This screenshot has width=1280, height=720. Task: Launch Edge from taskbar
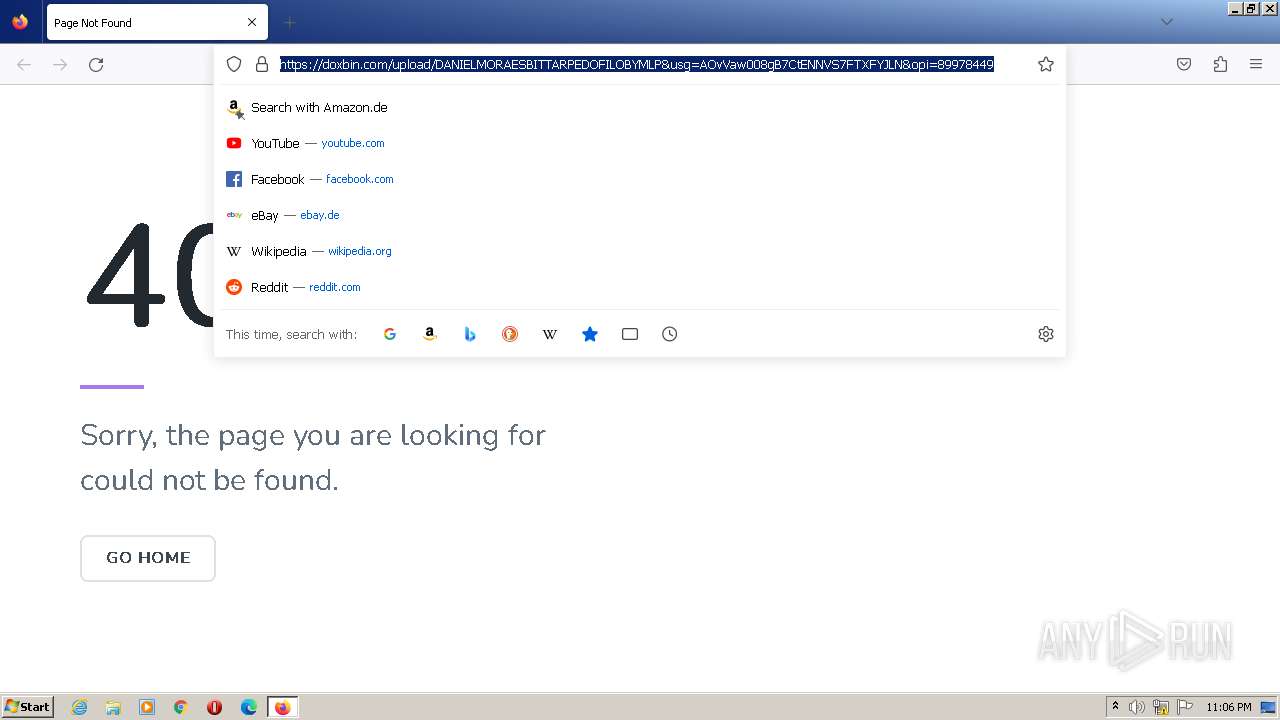pos(249,707)
